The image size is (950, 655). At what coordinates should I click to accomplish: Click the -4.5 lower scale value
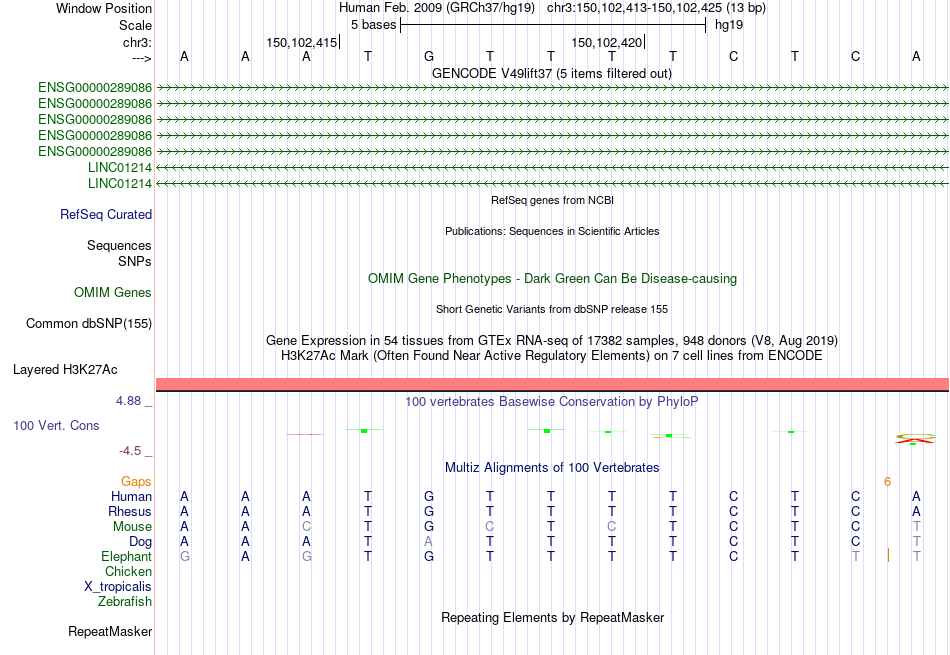pyautogui.click(x=130, y=451)
